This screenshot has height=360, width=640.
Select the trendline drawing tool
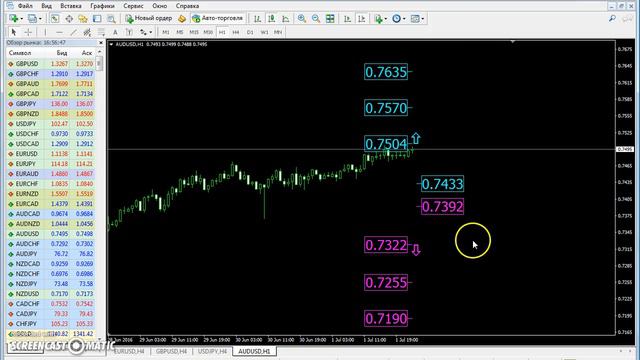(73, 32)
